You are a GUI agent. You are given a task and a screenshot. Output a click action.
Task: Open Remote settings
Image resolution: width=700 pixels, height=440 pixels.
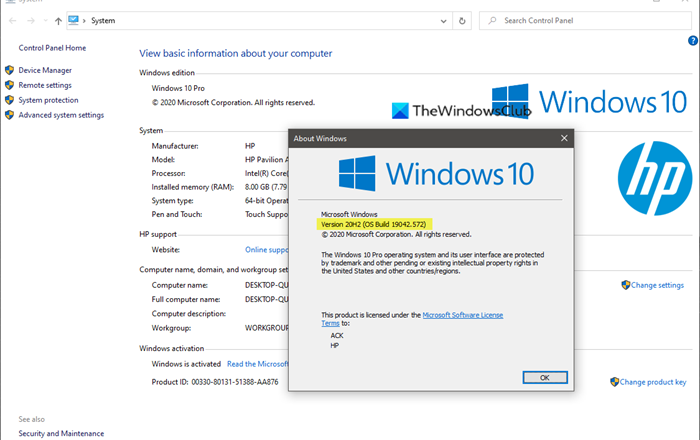click(x=45, y=85)
